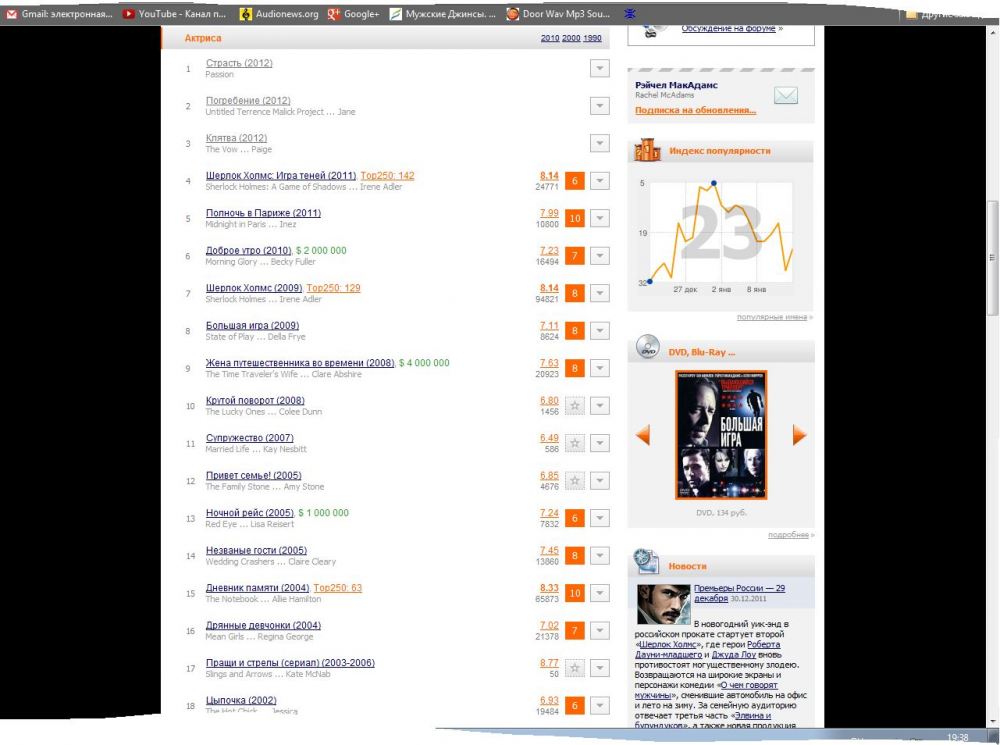
Task: Open Top250: 63 link
Action: (337, 588)
